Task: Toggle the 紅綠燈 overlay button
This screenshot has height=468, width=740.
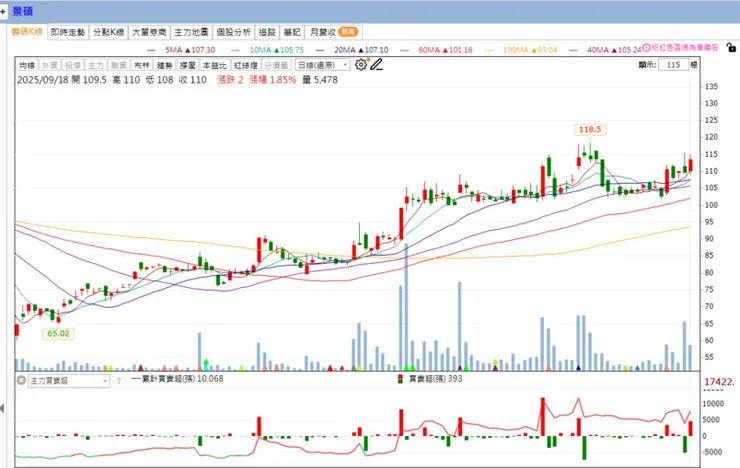Action: pos(245,65)
